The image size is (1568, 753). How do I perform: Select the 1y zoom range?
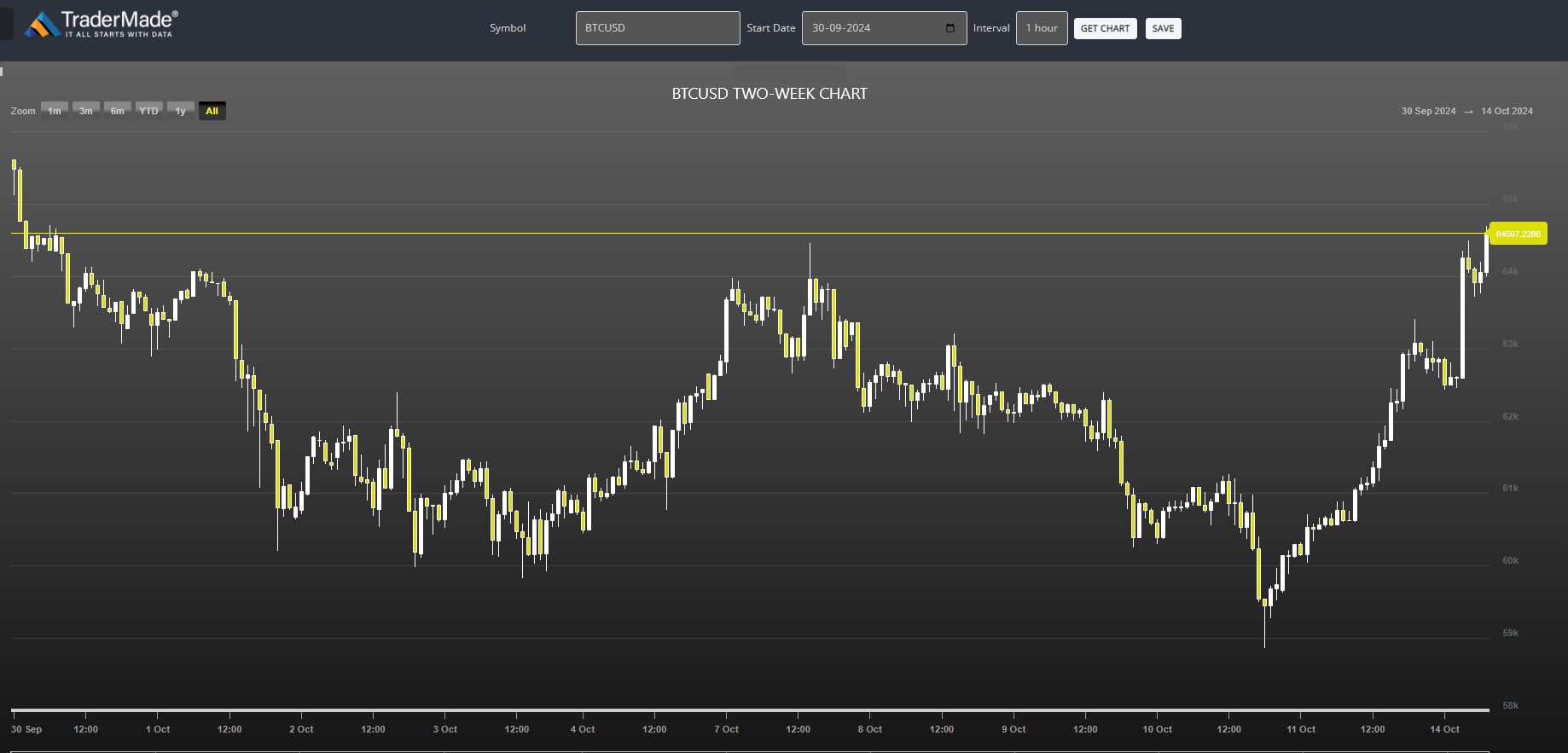[181, 111]
